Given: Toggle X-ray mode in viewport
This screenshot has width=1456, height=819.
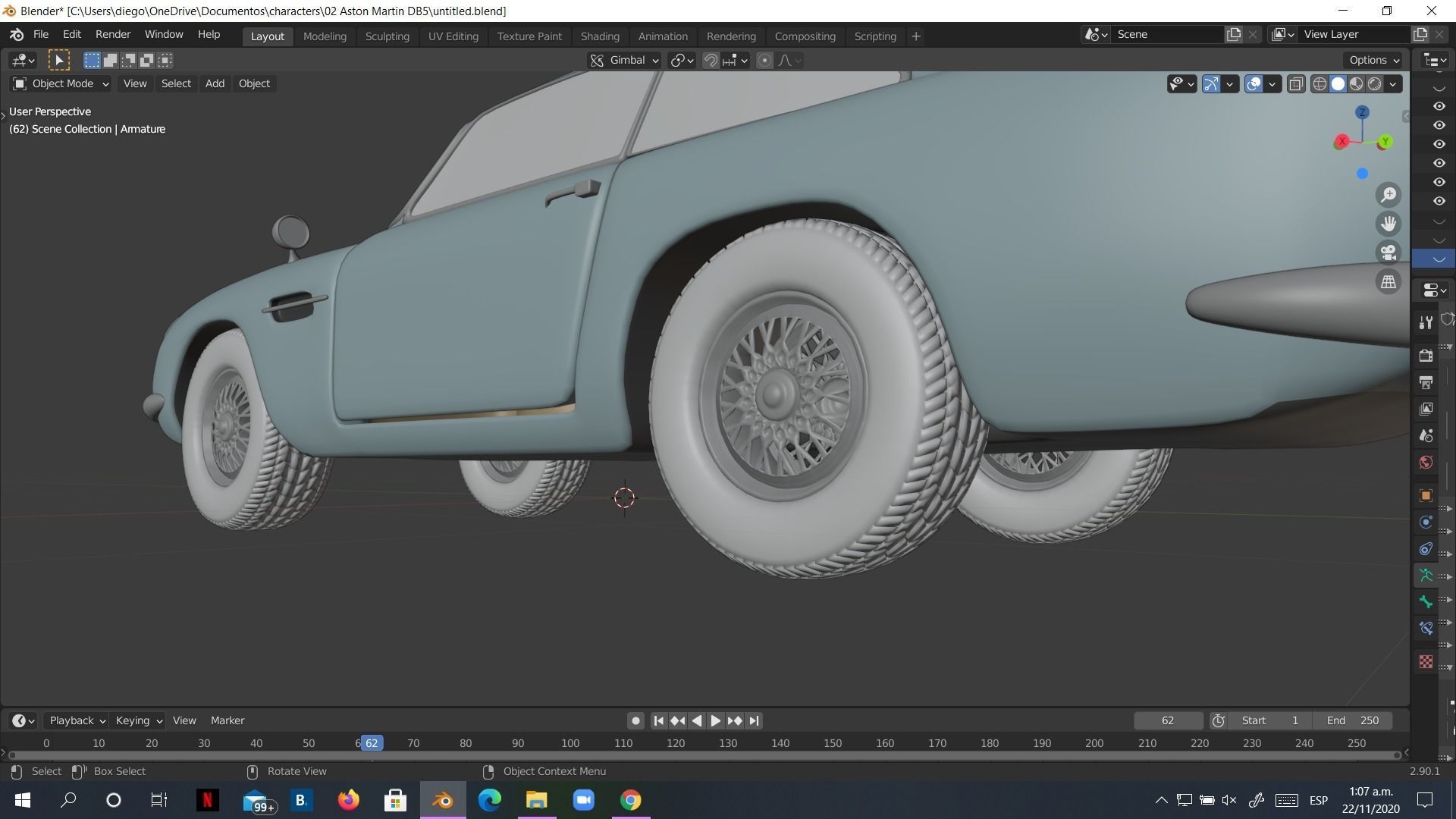Looking at the screenshot, I should [x=1296, y=84].
